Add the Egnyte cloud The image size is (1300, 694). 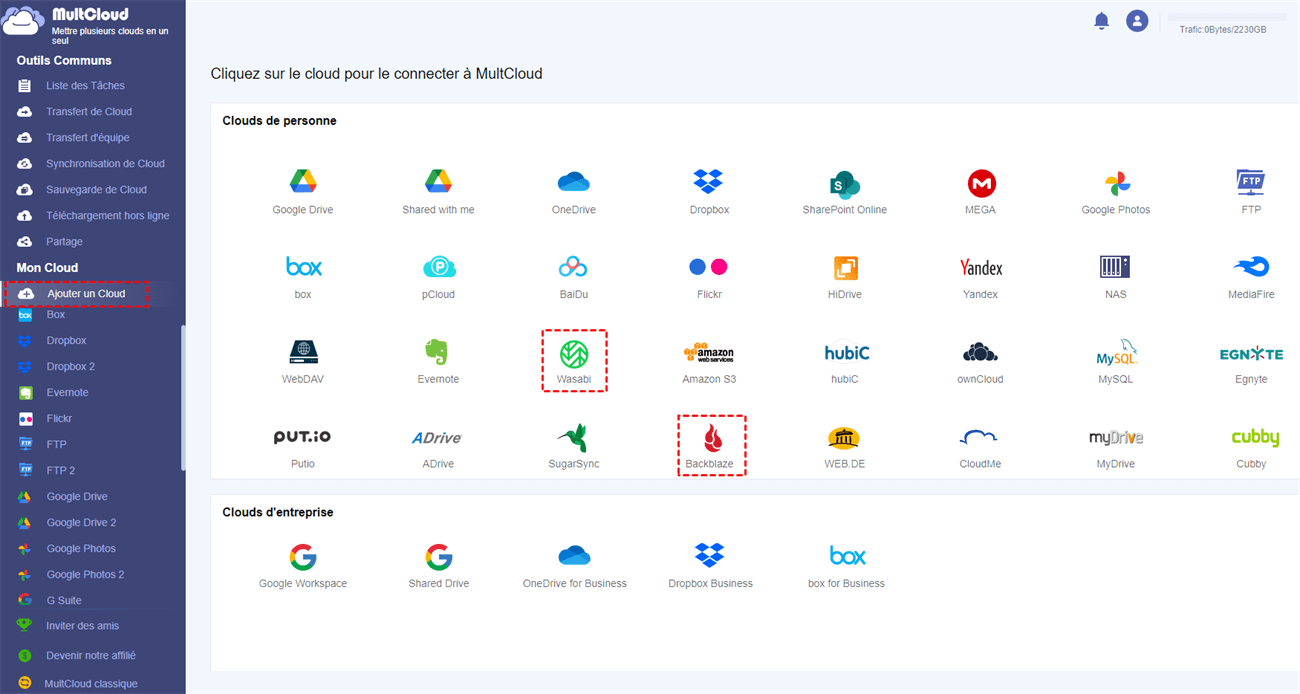coord(1251,361)
